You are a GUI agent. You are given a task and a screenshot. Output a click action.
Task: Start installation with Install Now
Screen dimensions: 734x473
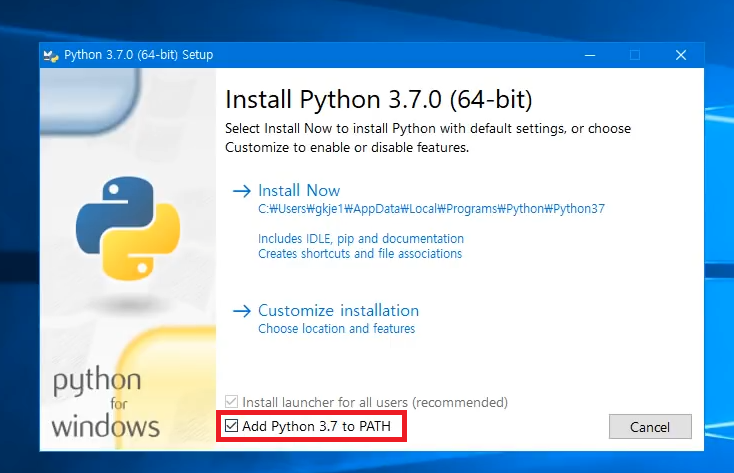pos(299,191)
